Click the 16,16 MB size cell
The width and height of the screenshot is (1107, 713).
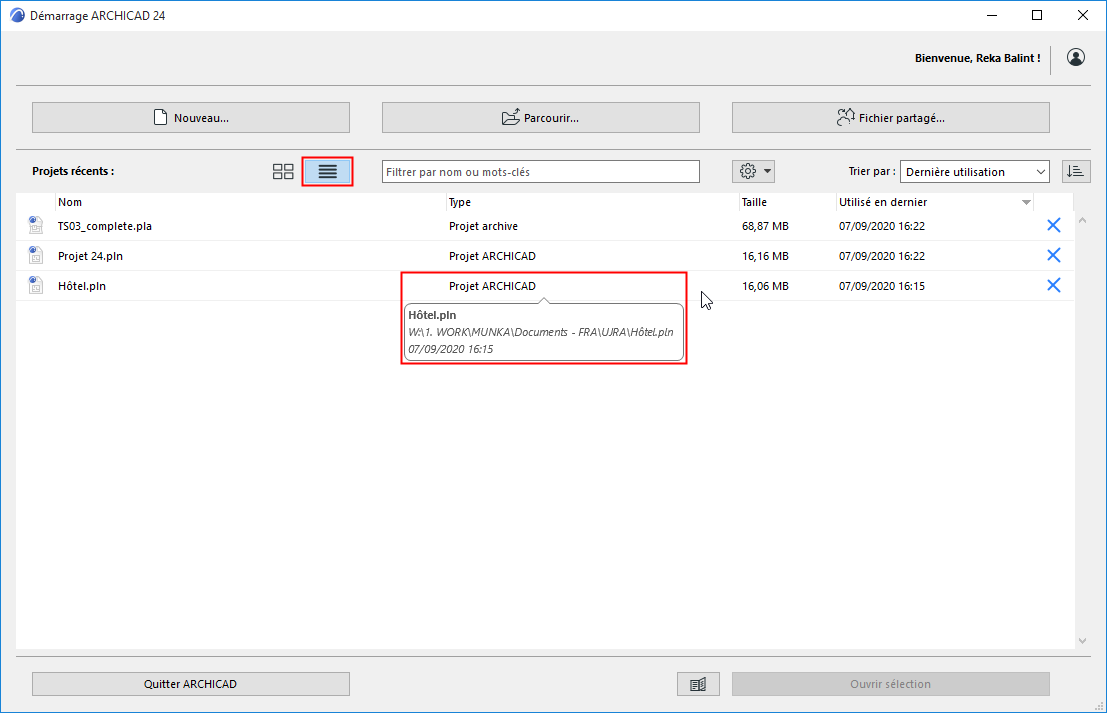pos(765,256)
